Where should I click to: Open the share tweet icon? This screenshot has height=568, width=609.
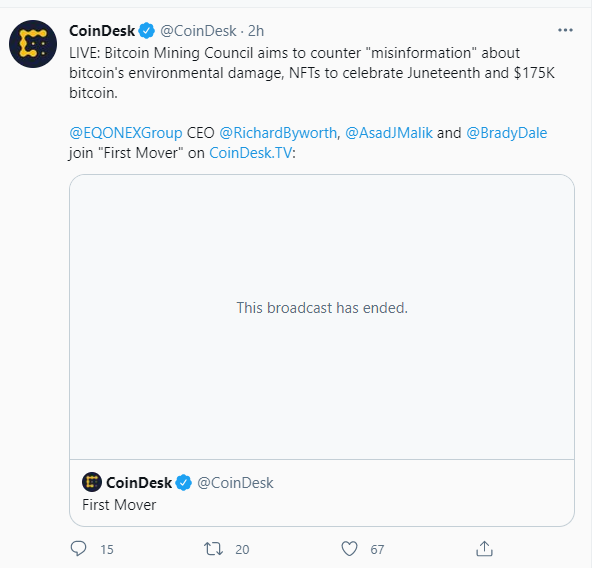484,549
